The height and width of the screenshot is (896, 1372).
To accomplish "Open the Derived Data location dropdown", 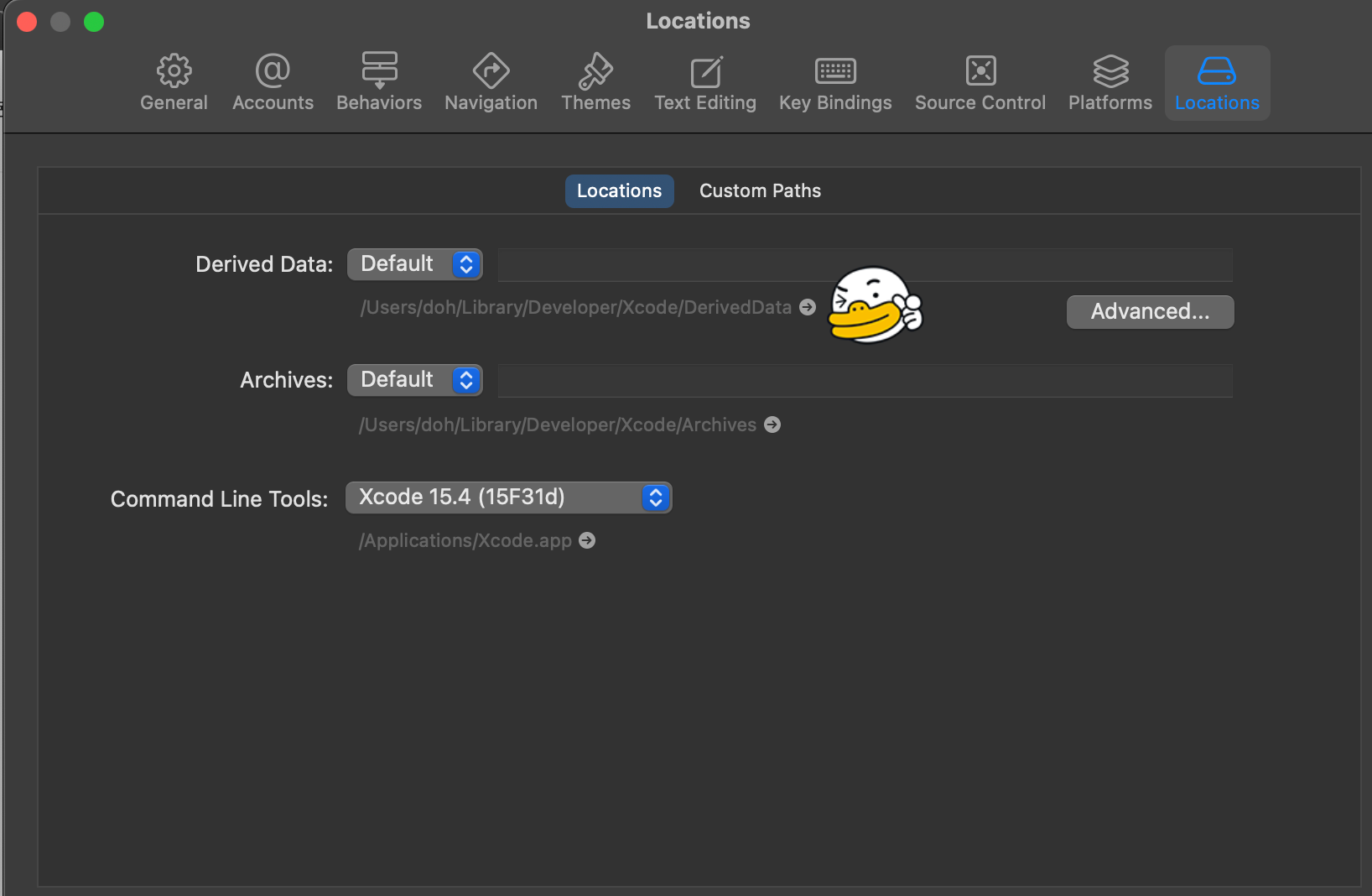I will (x=415, y=264).
